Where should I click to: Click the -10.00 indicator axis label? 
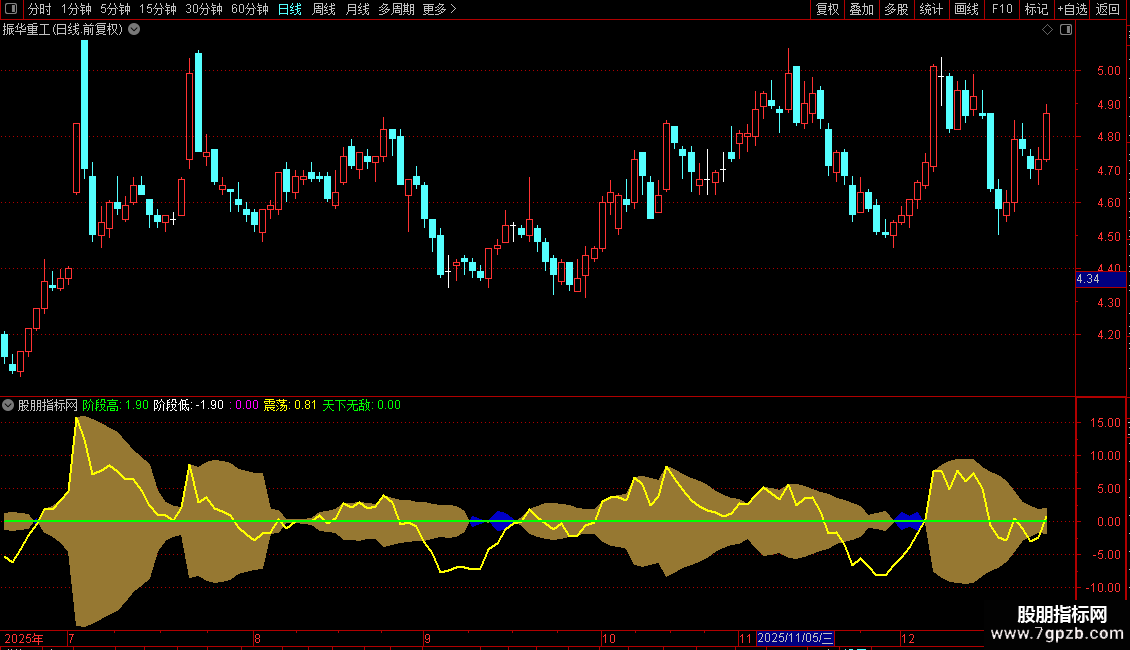pyautogui.click(x=1103, y=588)
